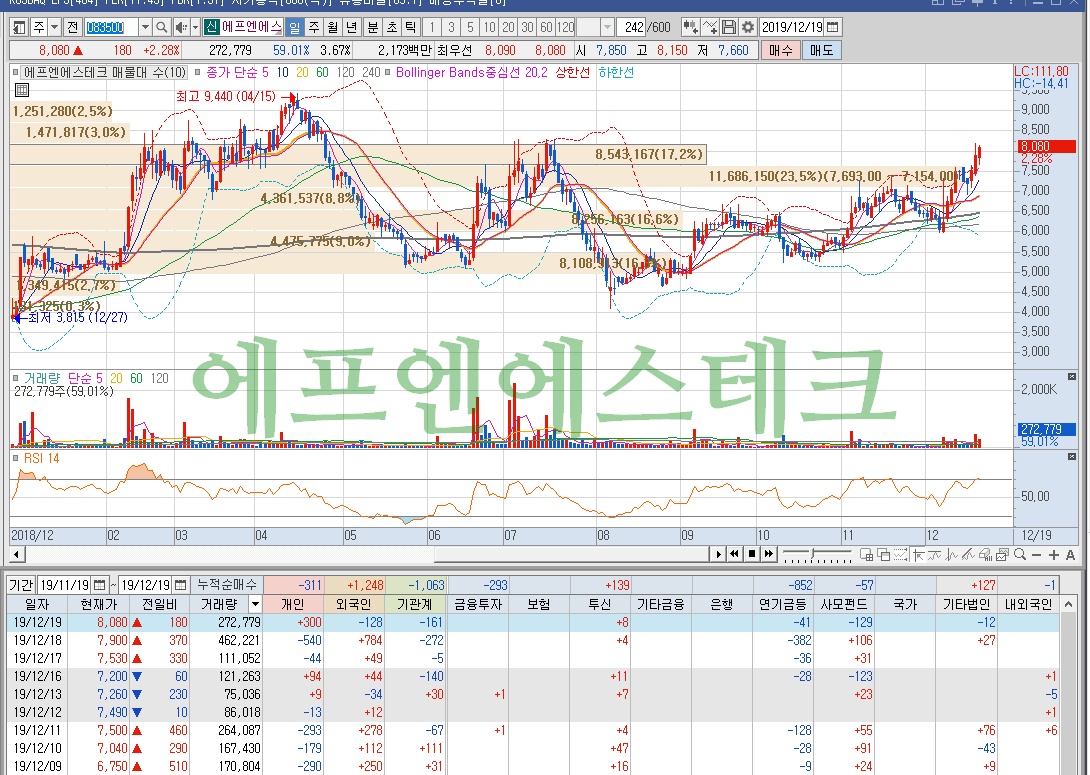This screenshot has width=1090, height=775.
Task: Click the leftmost panel layout icon in toolbar
Action: pyautogui.click(x=19, y=27)
